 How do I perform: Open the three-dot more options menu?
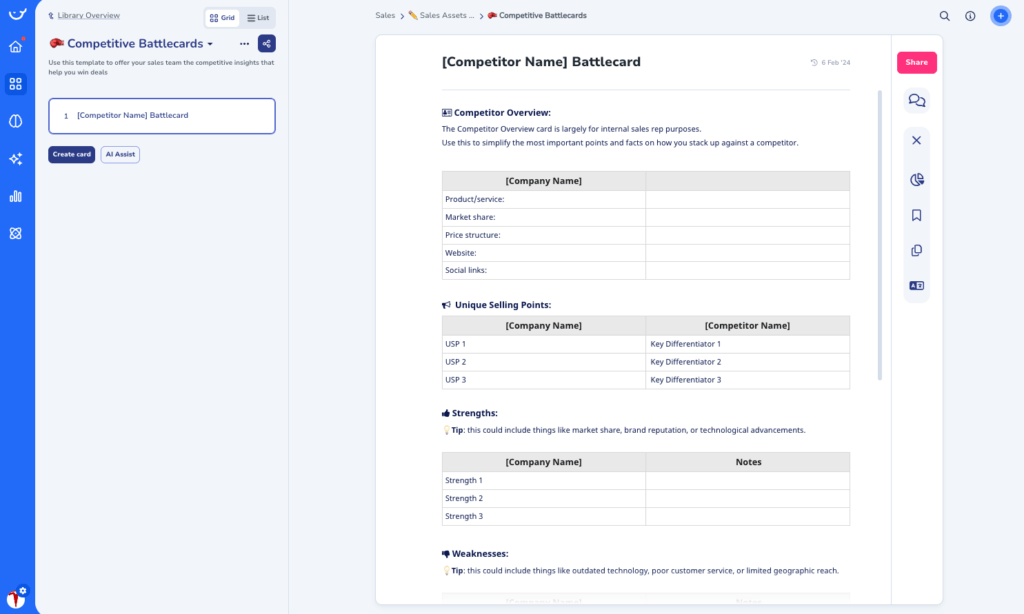tap(244, 44)
